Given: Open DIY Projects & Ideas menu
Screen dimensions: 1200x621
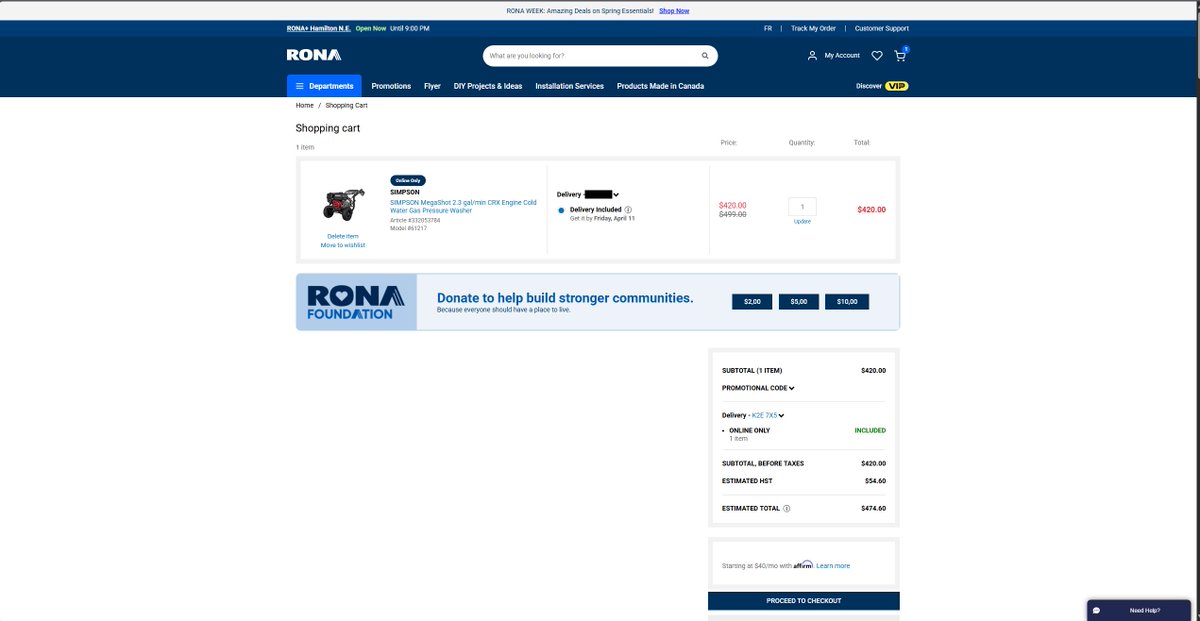Looking at the screenshot, I should pos(488,86).
